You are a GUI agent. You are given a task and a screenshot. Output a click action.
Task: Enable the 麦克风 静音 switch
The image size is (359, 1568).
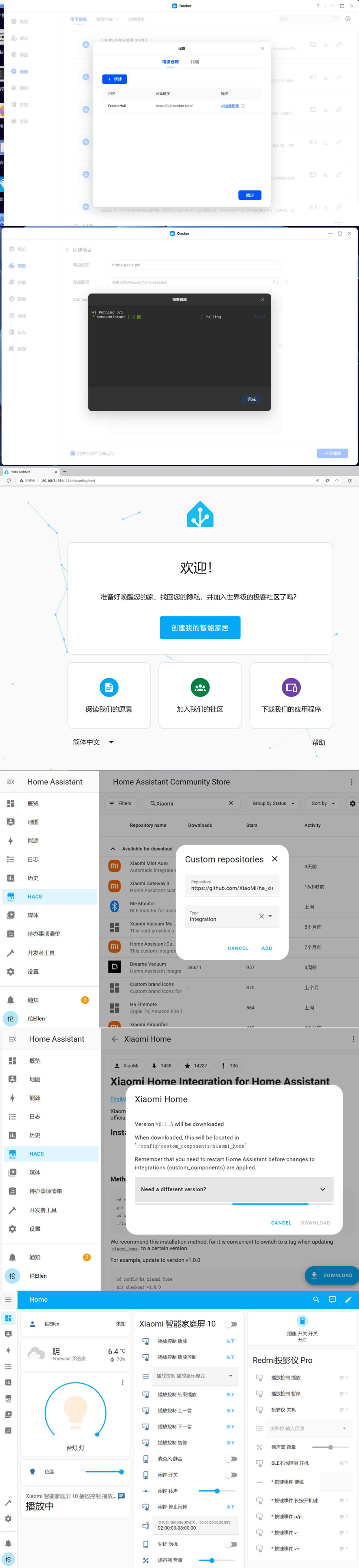coord(231,1458)
